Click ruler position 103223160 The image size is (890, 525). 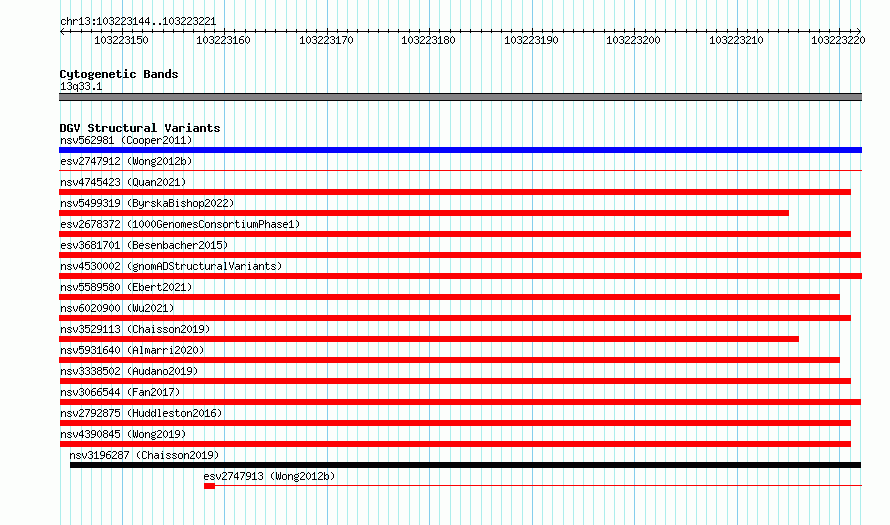click(x=223, y=40)
